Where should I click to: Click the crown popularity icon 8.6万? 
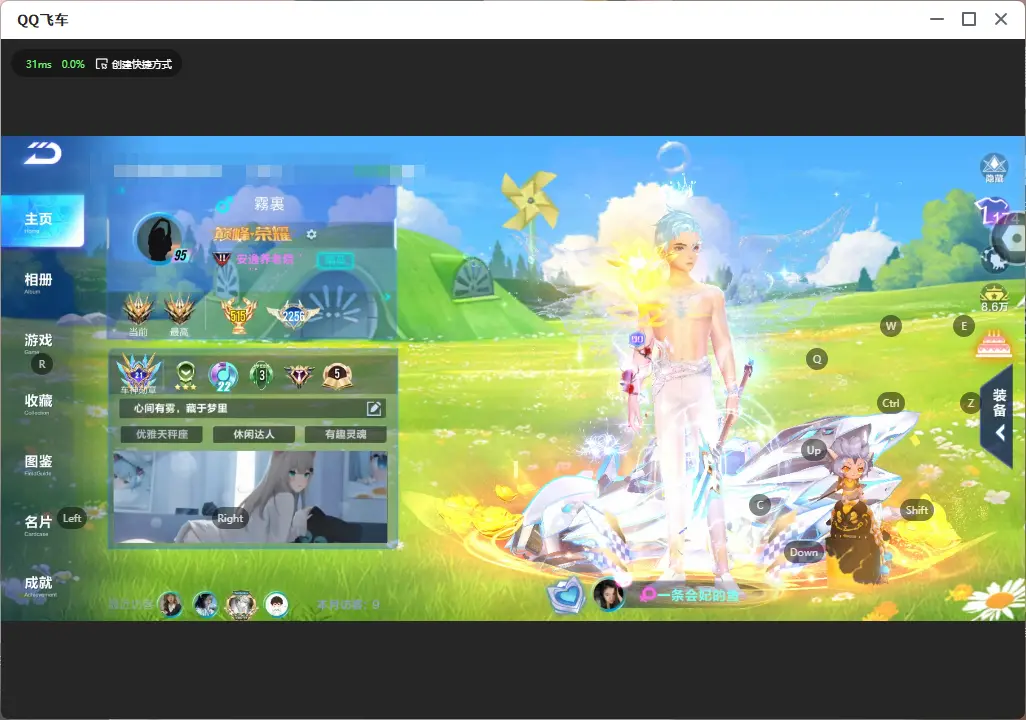994,298
